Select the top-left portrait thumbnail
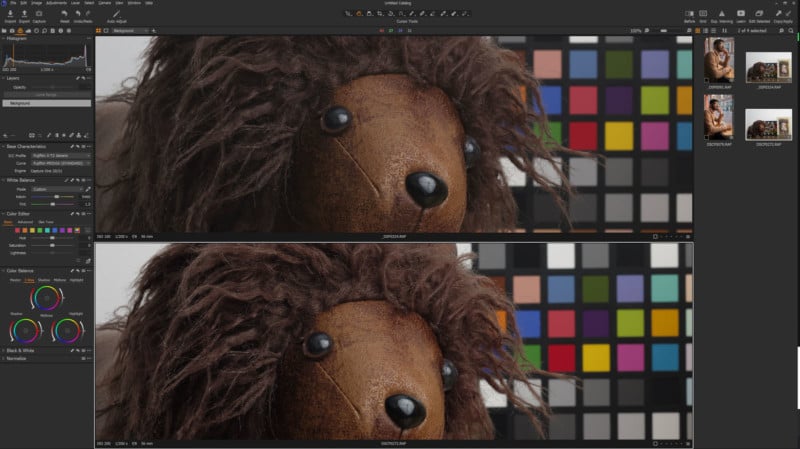The width and height of the screenshot is (800, 449). (719, 60)
